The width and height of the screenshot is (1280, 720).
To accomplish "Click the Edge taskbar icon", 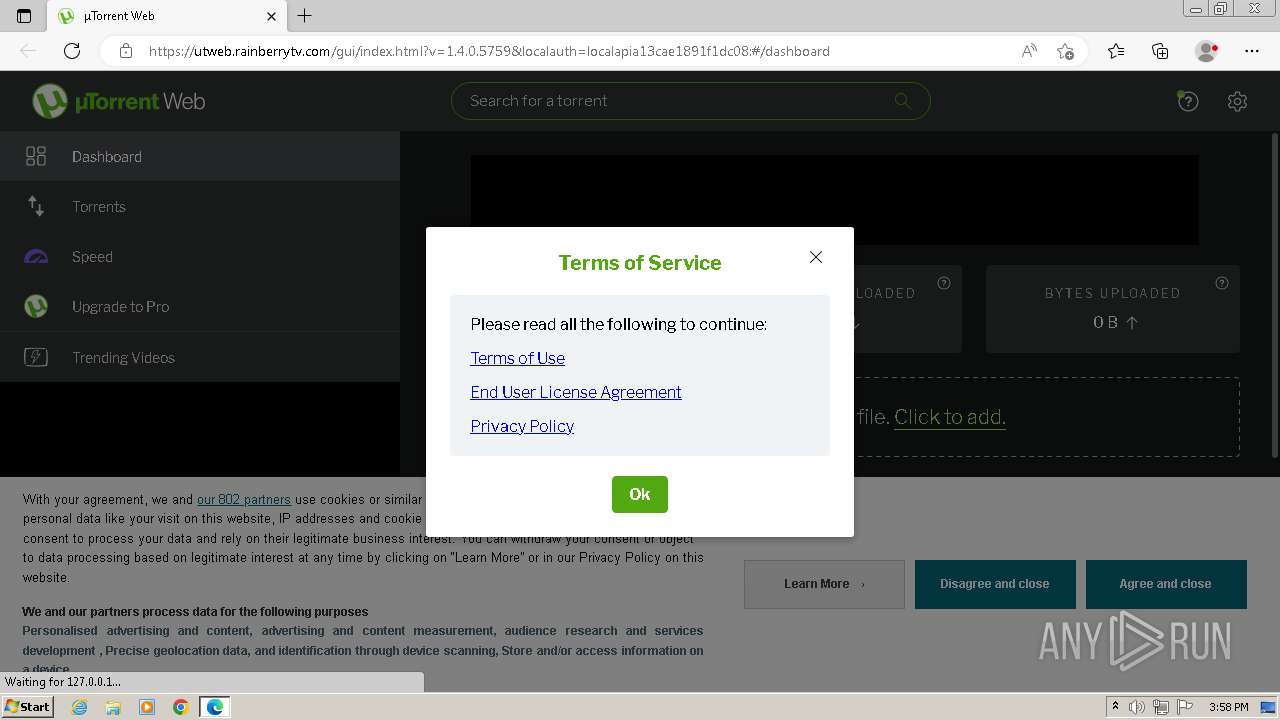I will click(x=215, y=707).
